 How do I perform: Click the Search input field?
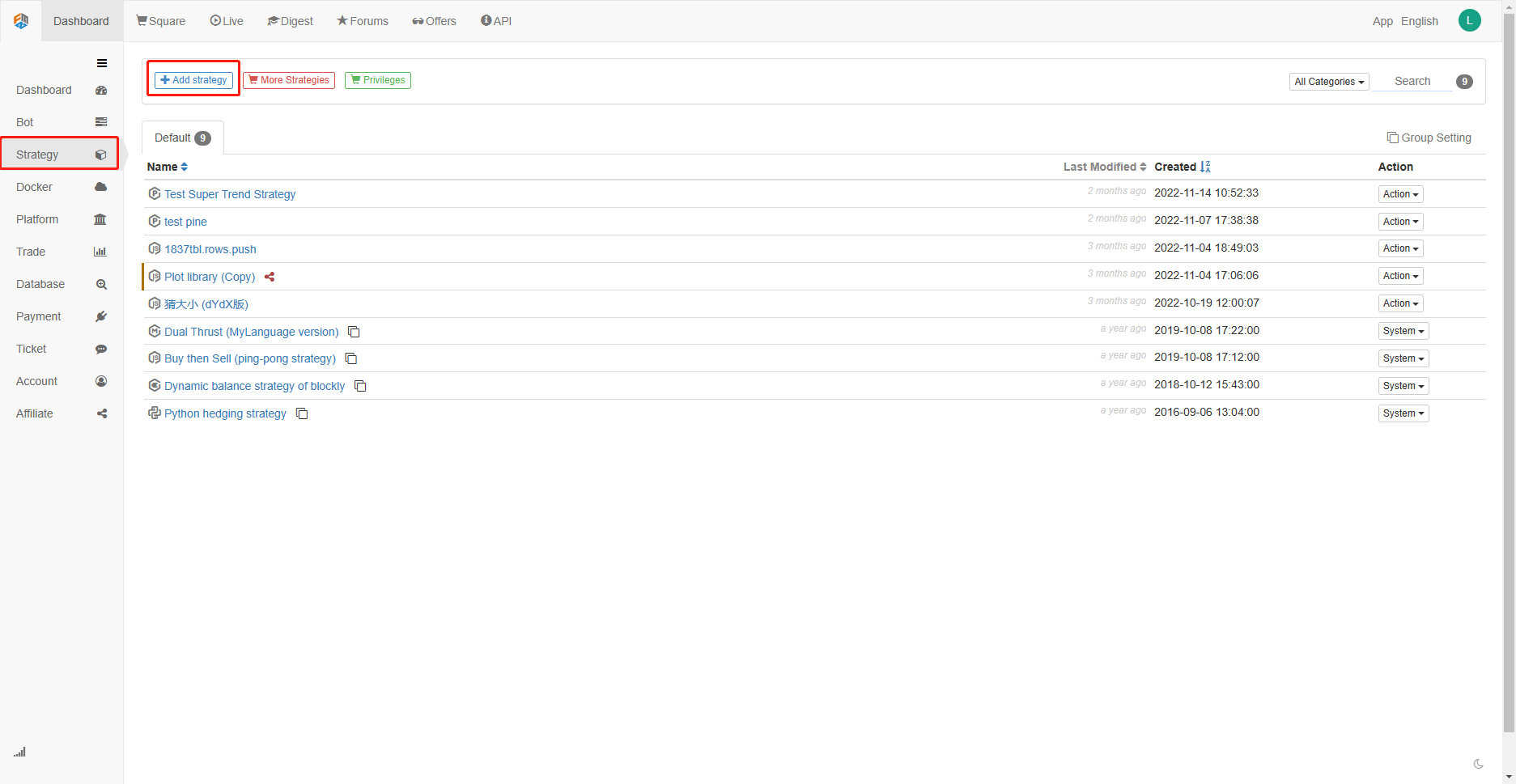pos(1412,81)
